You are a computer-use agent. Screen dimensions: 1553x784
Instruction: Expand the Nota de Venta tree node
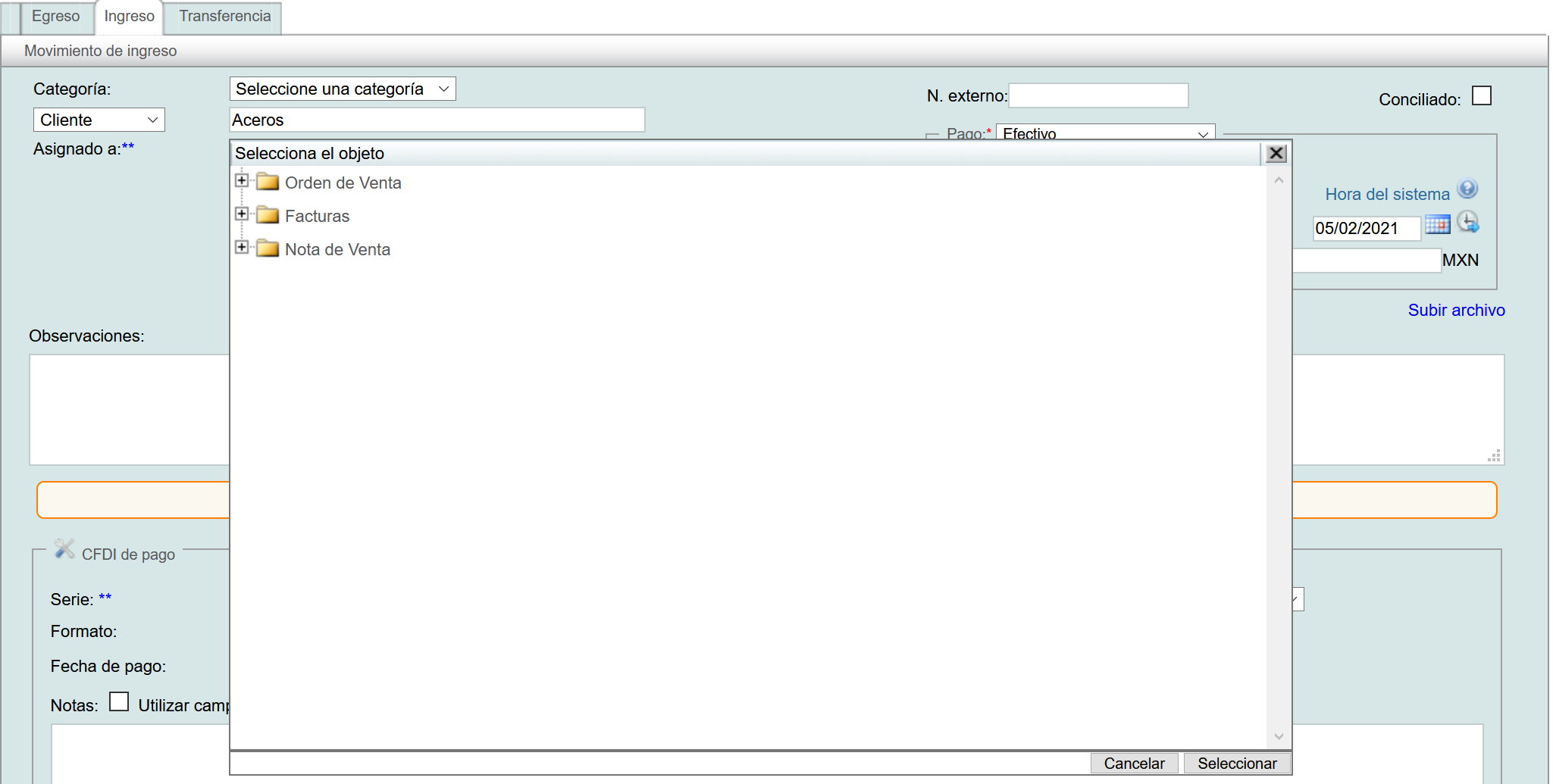click(x=242, y=247)
